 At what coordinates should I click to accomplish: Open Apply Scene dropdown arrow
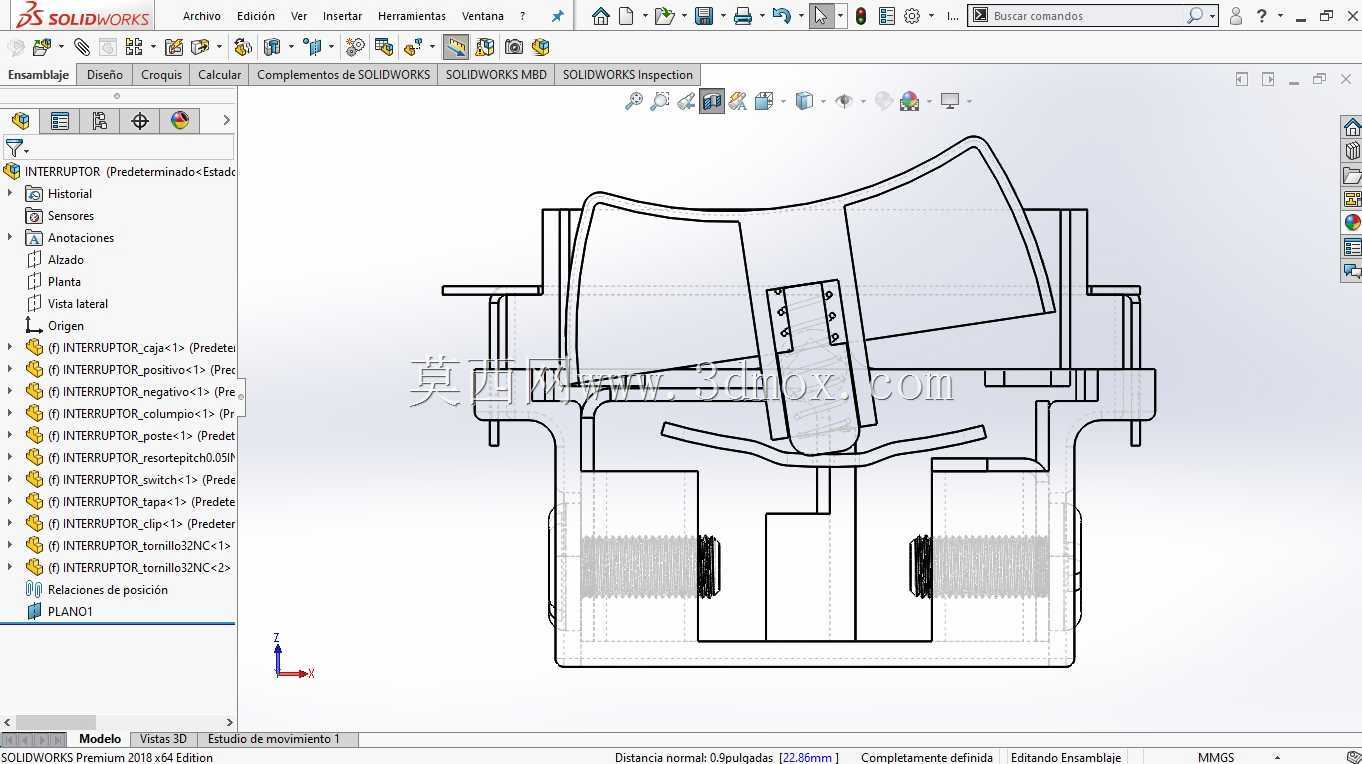click(929, 101)
